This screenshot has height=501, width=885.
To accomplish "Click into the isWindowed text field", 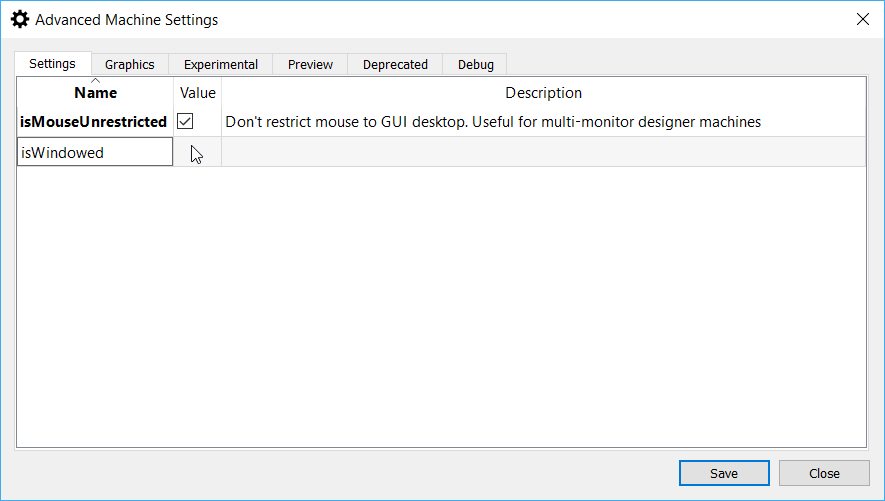I will [x=94, y=153].
